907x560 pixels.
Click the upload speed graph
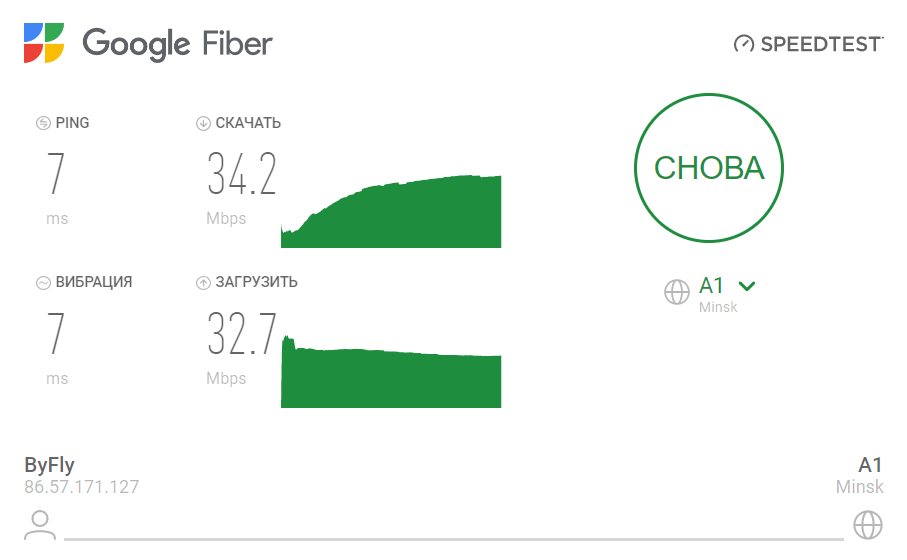391,376
